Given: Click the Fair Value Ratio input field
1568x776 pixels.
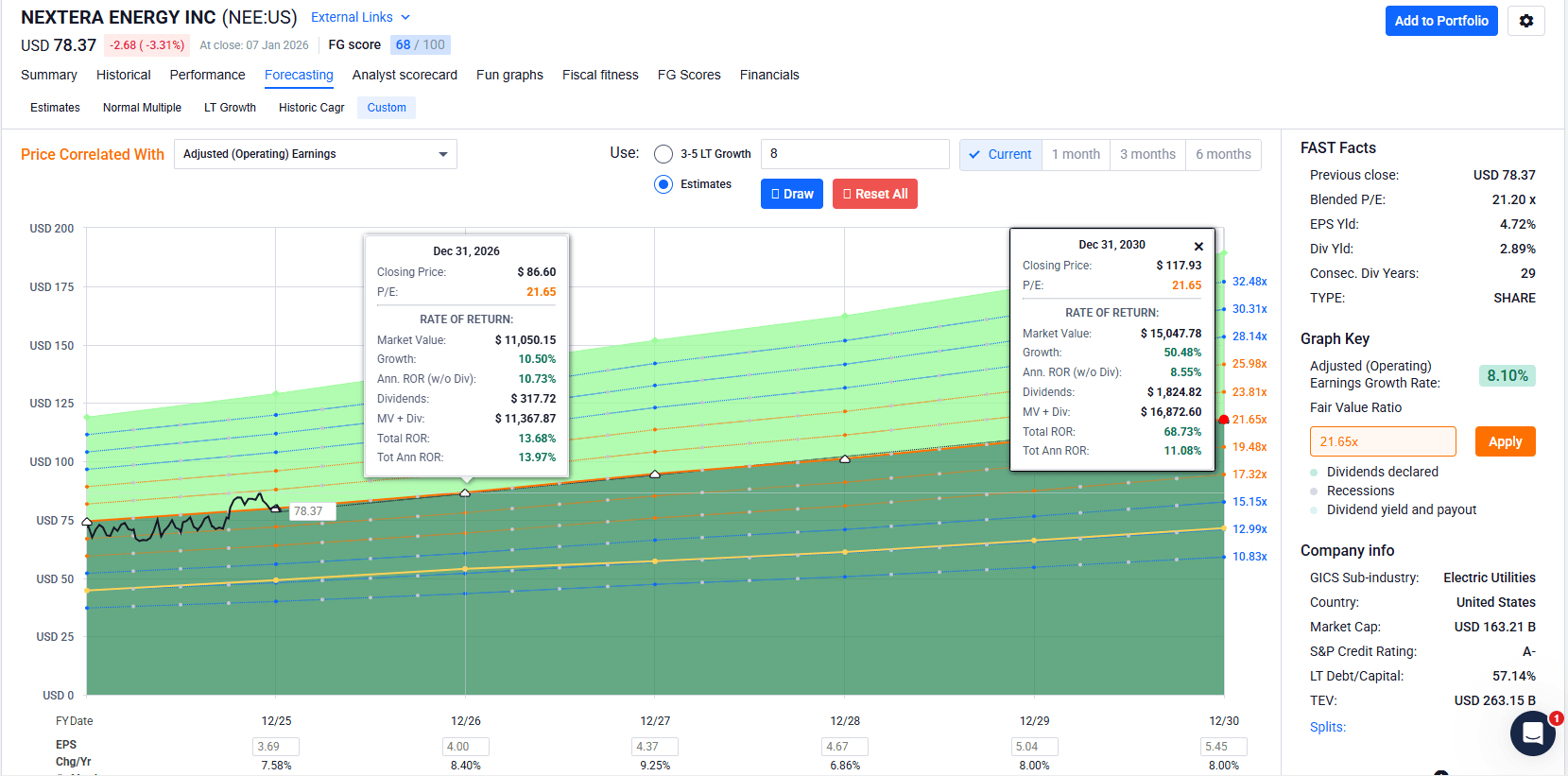Looking at the screenshot, I should (1382, 441).
